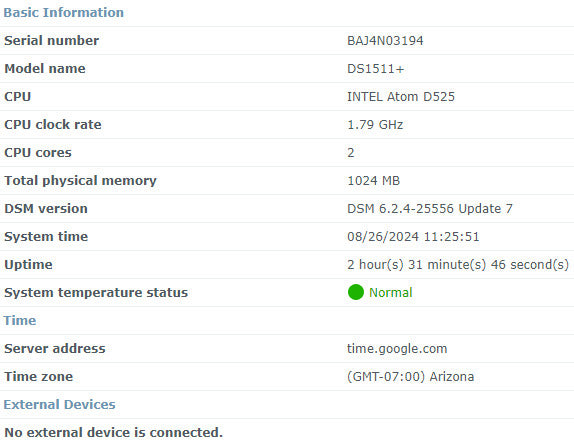This screenshot has width=574, height=442.
Task: Click the Total physical memory label
Action: [80, 181]
